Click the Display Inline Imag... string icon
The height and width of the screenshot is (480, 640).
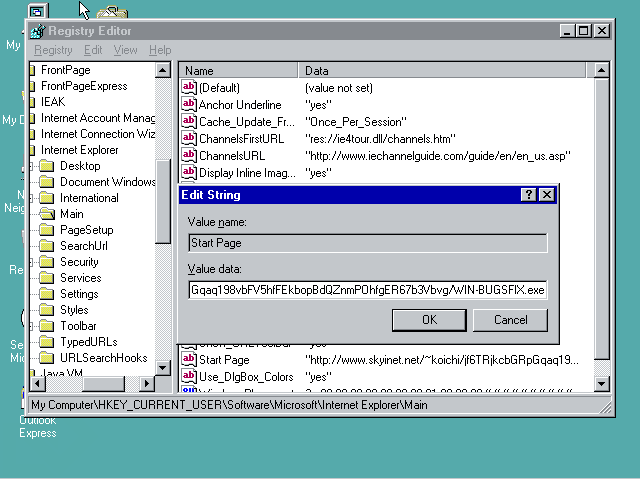tap(189, 172)
